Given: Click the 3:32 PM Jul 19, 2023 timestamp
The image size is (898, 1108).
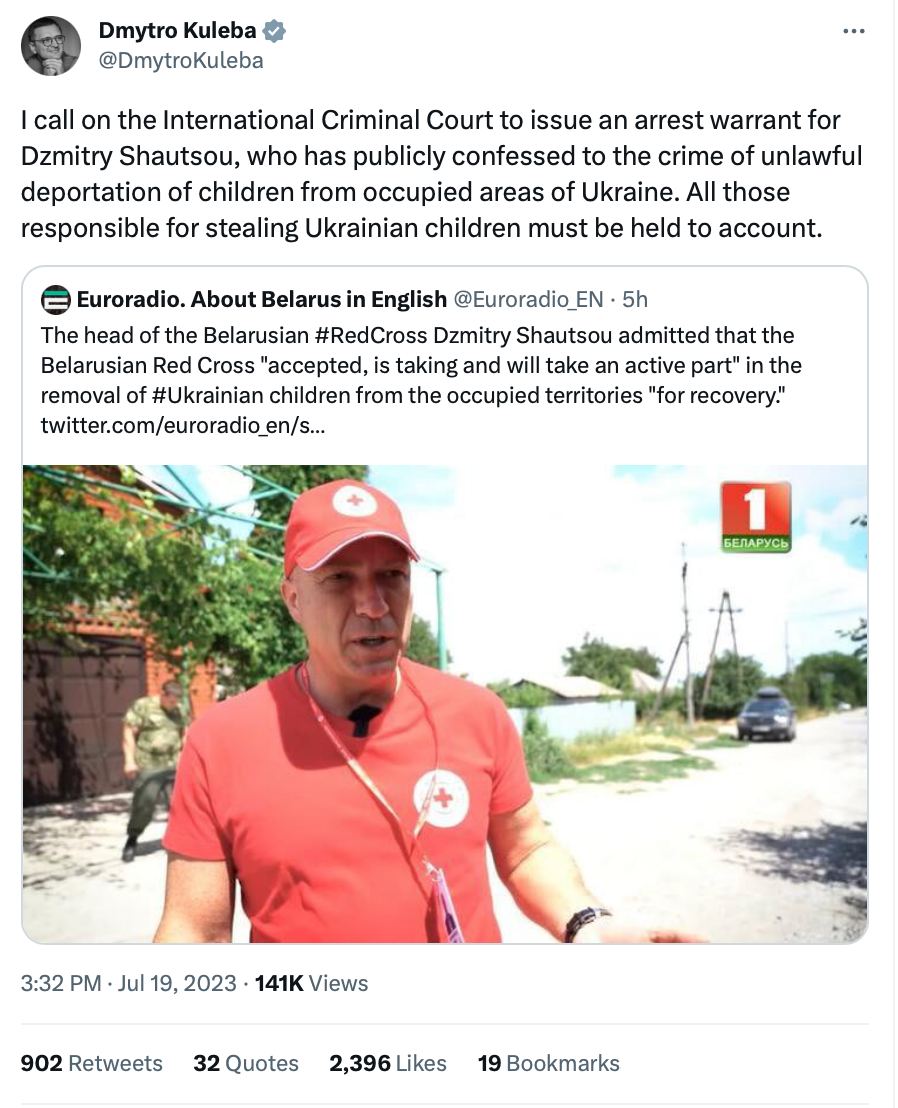Looking at the screenshot, I should point(128,983).
